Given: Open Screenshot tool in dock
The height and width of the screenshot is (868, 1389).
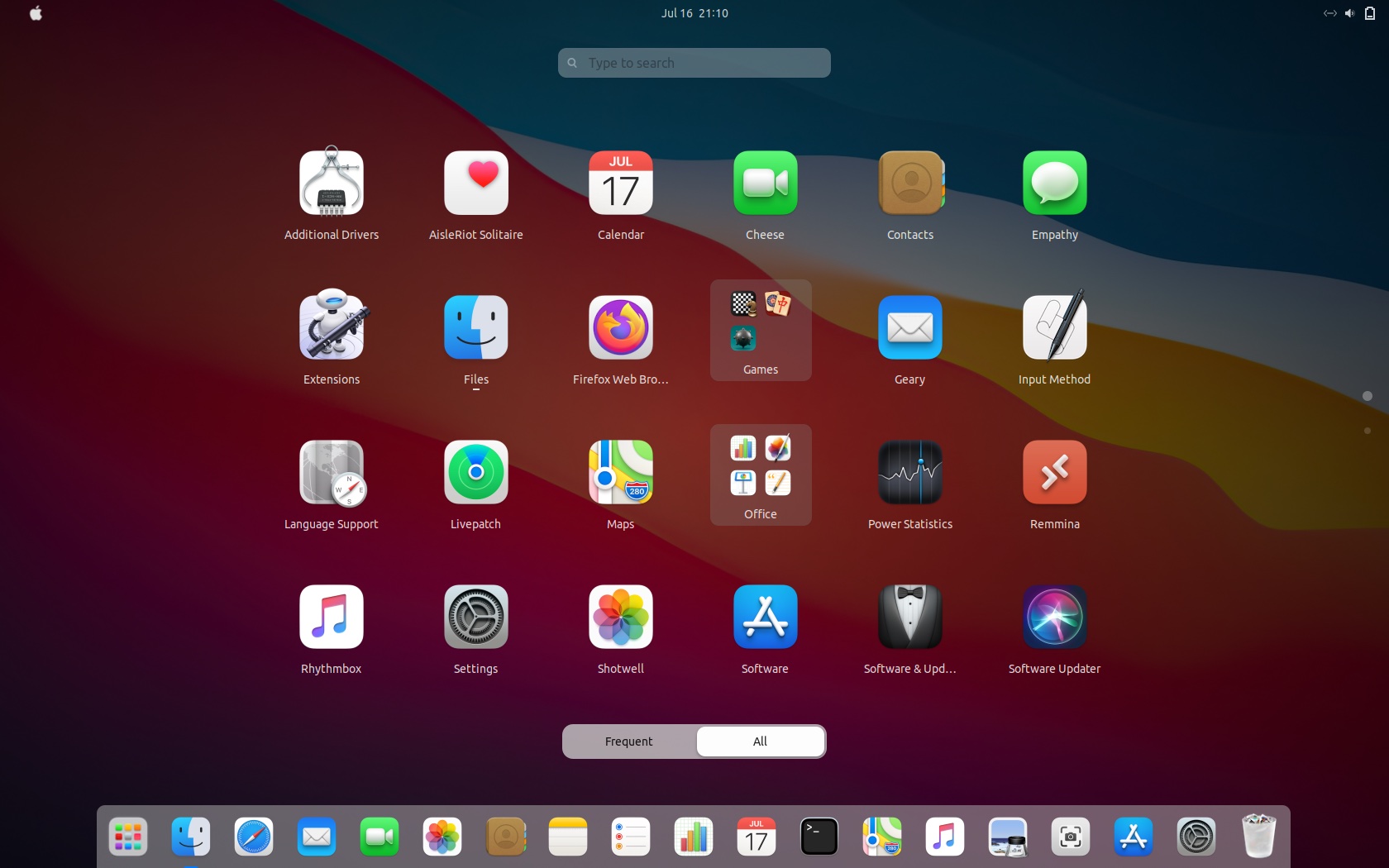Looking at the screenshot, I should [x=1071, y=837].
